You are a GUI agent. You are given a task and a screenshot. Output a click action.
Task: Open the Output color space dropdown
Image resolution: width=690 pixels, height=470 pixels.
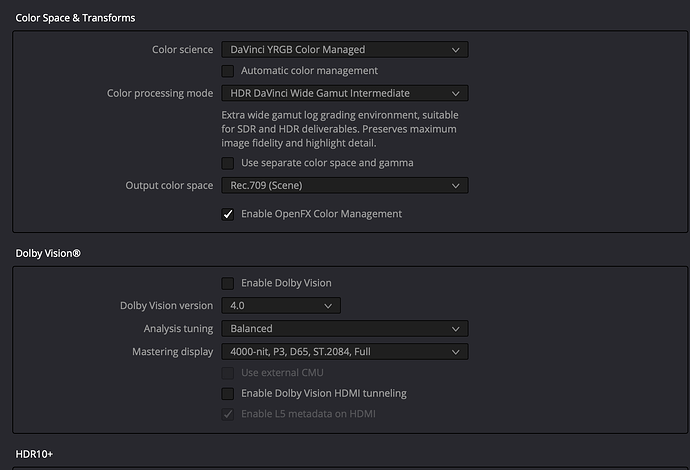click(x=345, y=185)
